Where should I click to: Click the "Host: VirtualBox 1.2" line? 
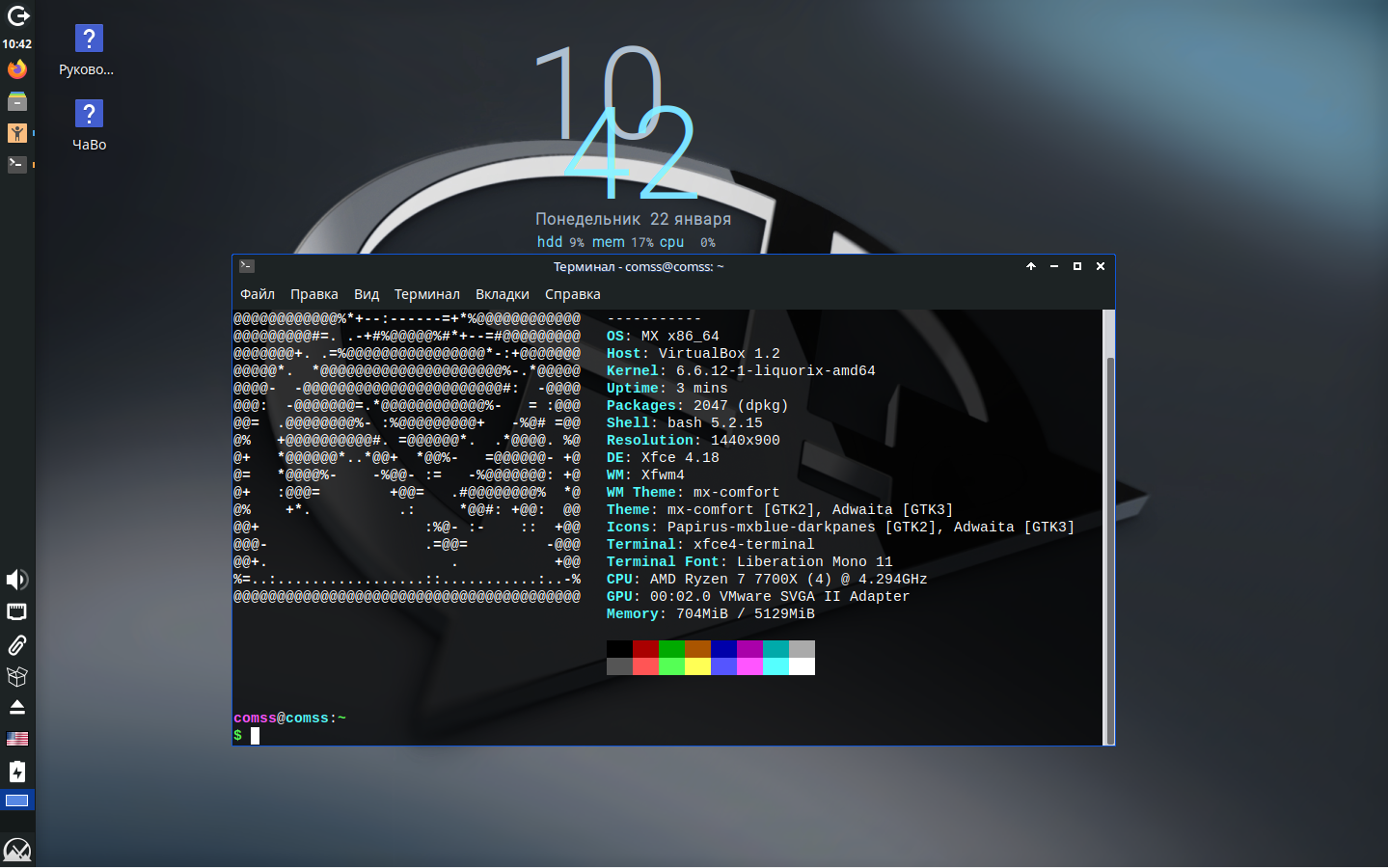[x=694, y=354]
